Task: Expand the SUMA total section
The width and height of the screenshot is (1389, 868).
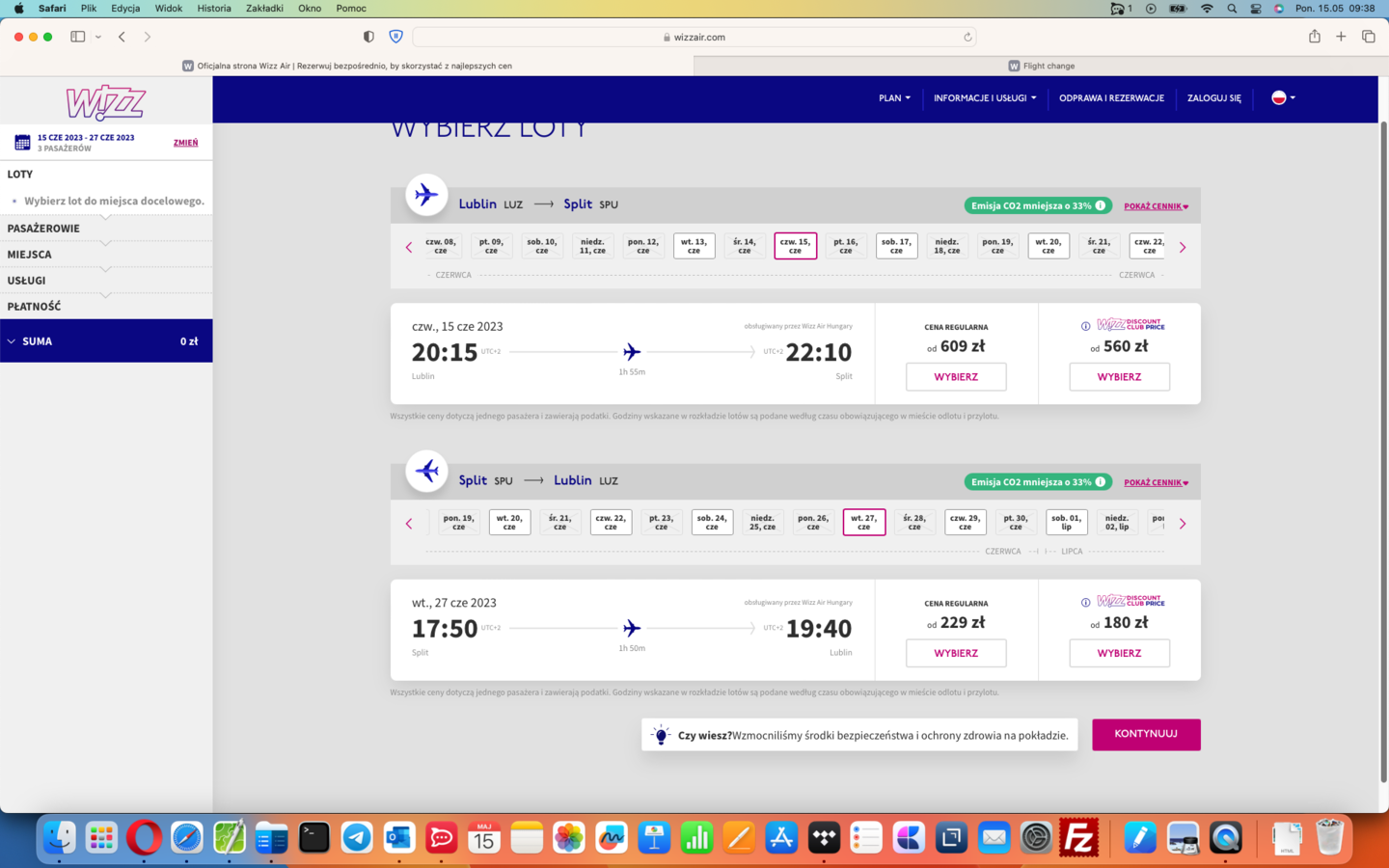Action: (x=106, y=341)
